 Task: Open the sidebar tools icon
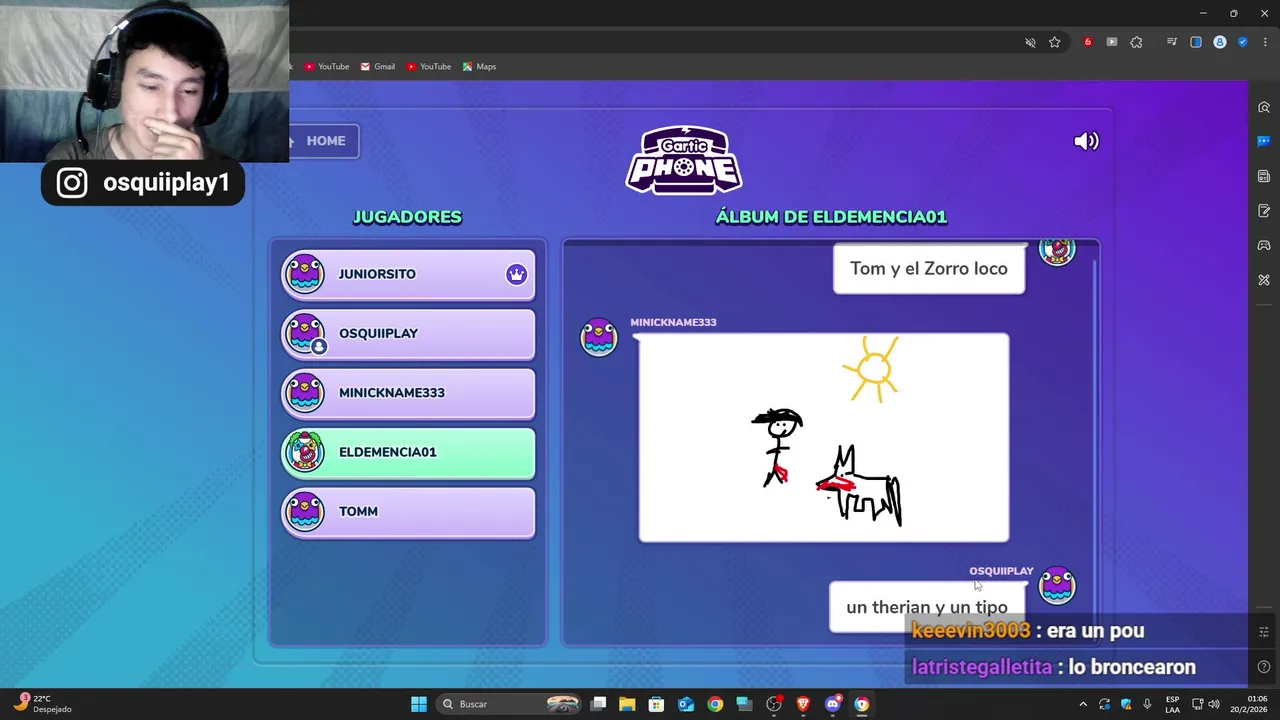pos(1264,280)
